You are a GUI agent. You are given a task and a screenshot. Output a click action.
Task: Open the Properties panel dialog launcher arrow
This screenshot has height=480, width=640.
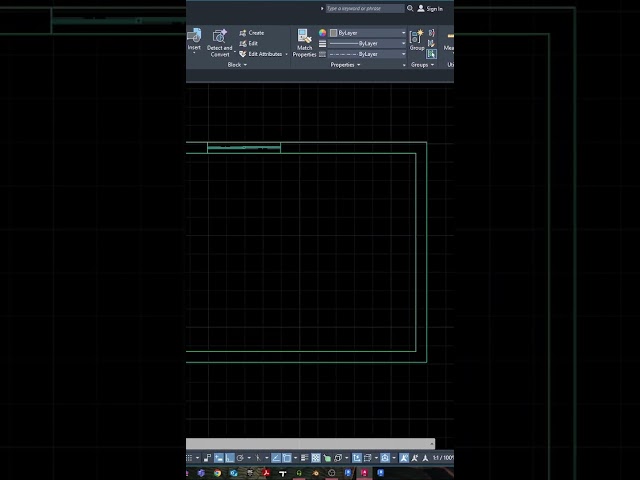404,65
